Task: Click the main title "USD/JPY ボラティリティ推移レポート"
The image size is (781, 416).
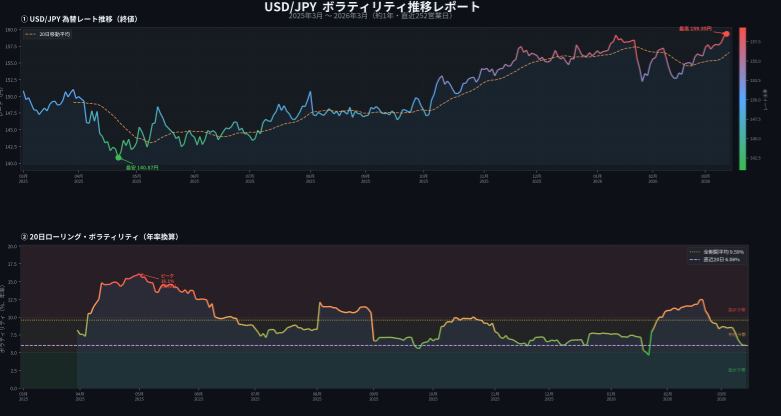Action: (372, 6)
